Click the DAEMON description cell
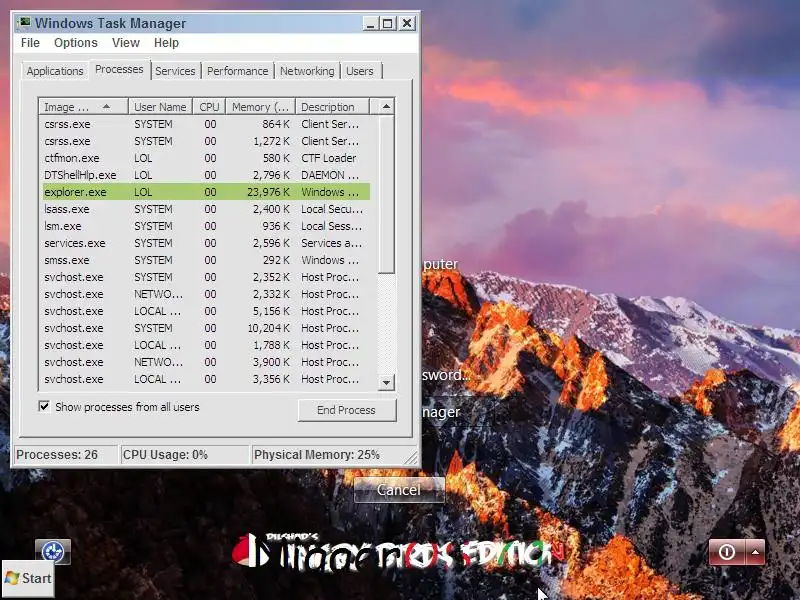The height and width of the screenshot is (600, 800). pyautogui.click(x=330, y=175)
